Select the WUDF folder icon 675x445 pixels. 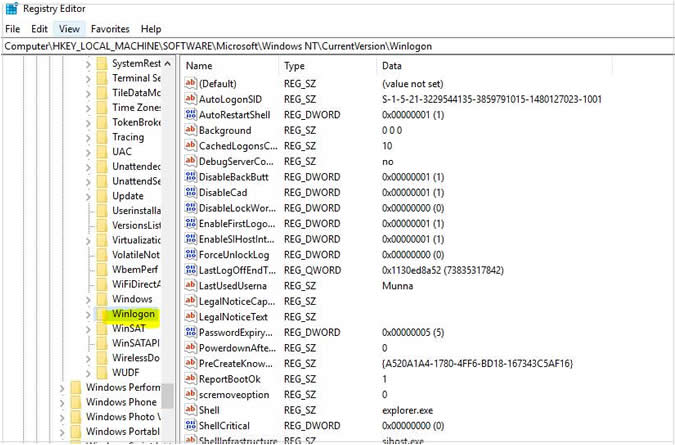tap(102, 372)
